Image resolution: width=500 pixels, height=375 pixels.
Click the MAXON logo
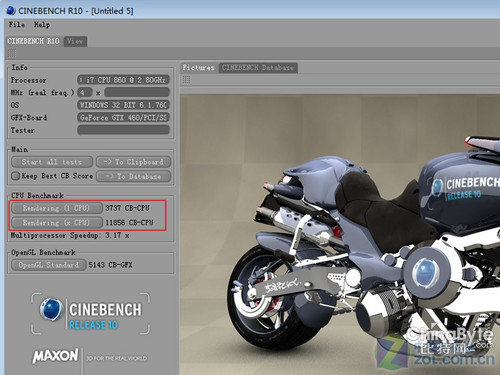point(56,356)
